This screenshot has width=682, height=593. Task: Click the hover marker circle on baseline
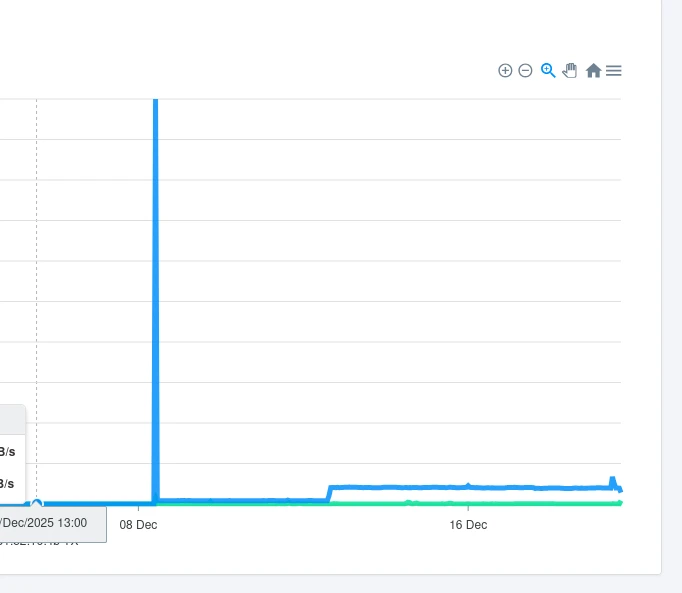37,504
